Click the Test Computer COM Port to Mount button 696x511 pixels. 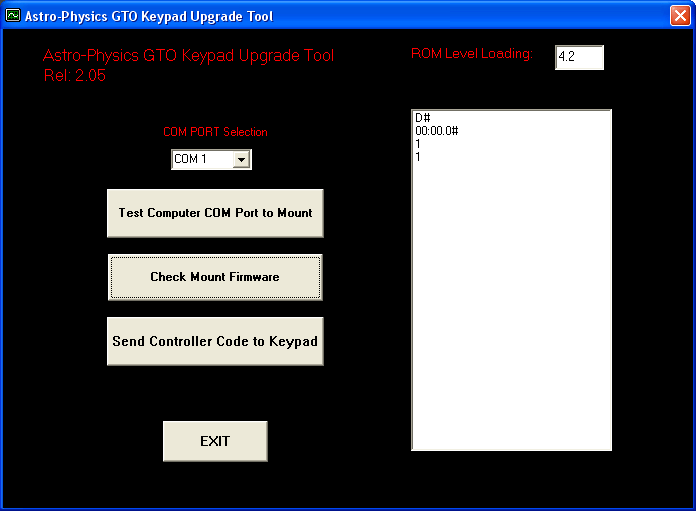[x=215, y=213]
